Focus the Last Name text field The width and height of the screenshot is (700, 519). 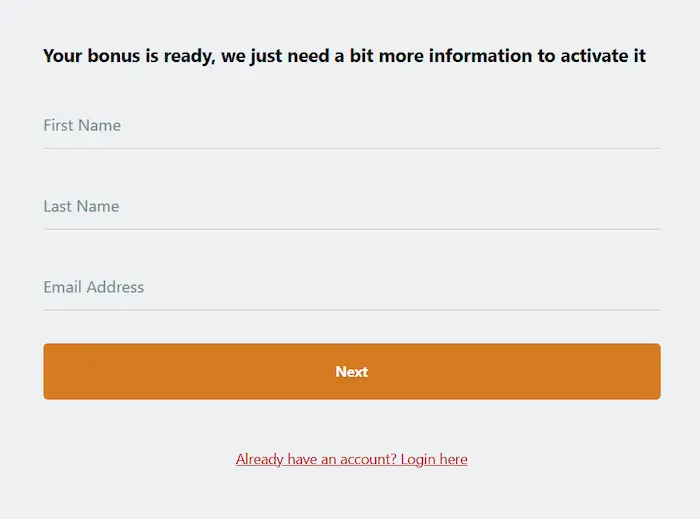coord(352,207)
